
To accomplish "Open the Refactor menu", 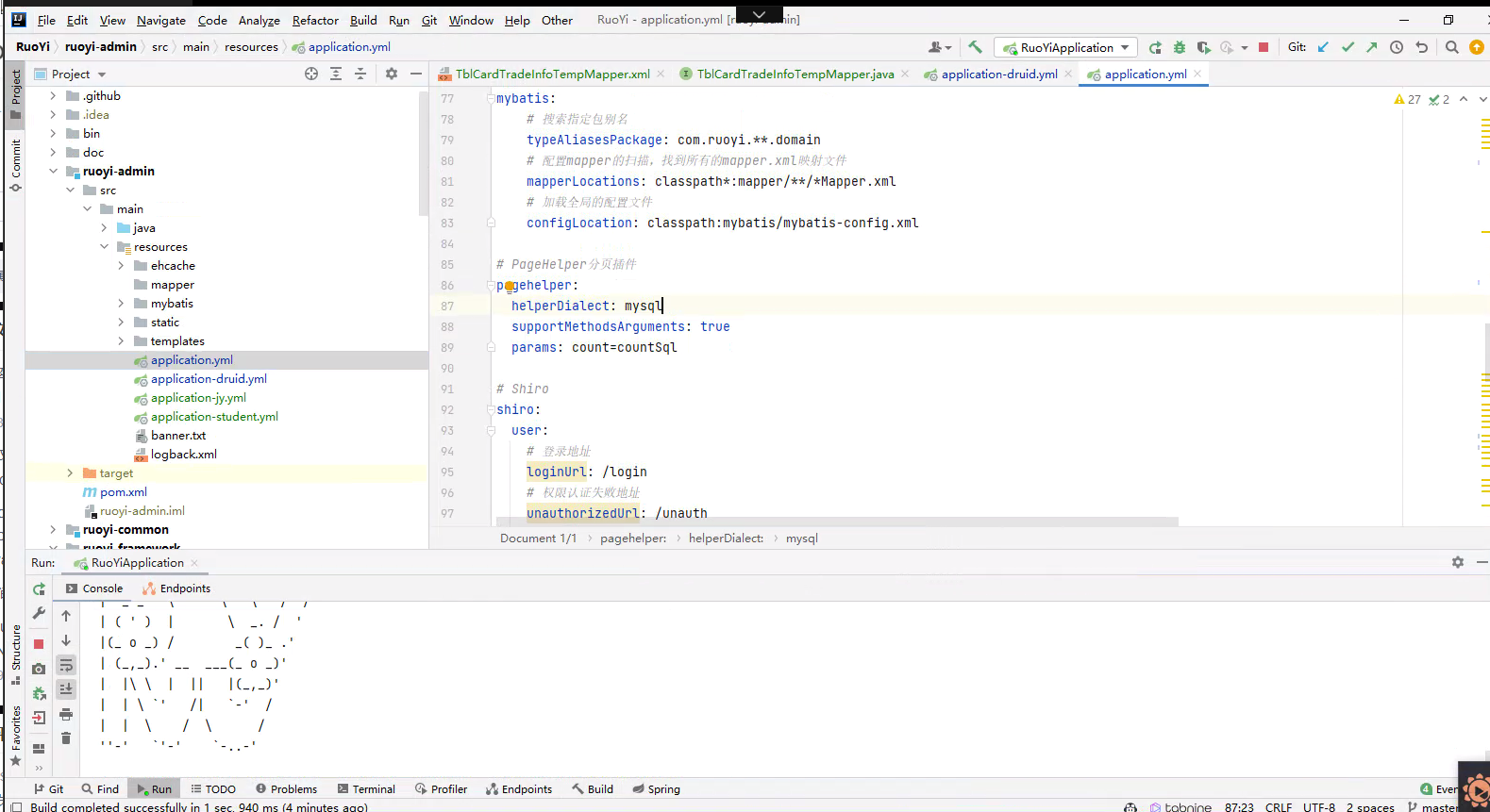I will pyautogui.click(x=315, y=20).
